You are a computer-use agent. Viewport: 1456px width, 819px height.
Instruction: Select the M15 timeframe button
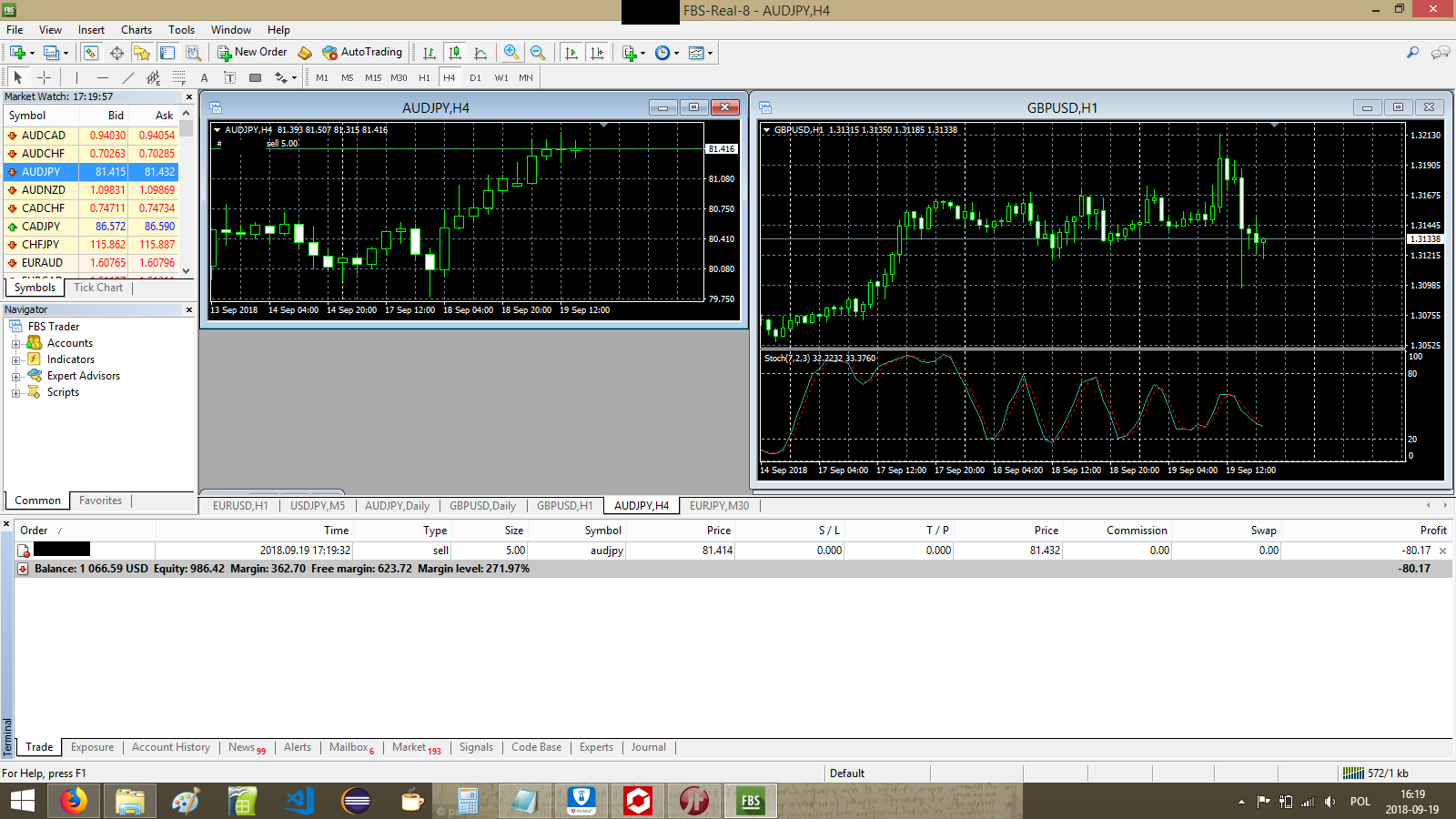(373, 77)
